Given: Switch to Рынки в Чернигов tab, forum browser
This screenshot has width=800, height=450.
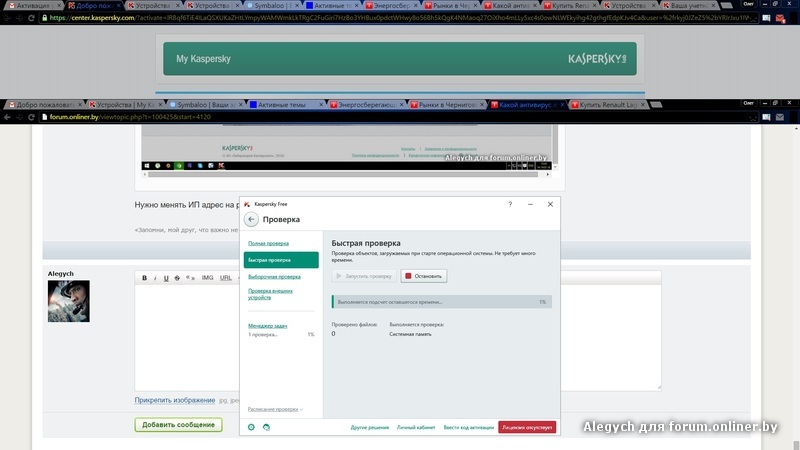Looking at the screenshot, I should 446,105.
